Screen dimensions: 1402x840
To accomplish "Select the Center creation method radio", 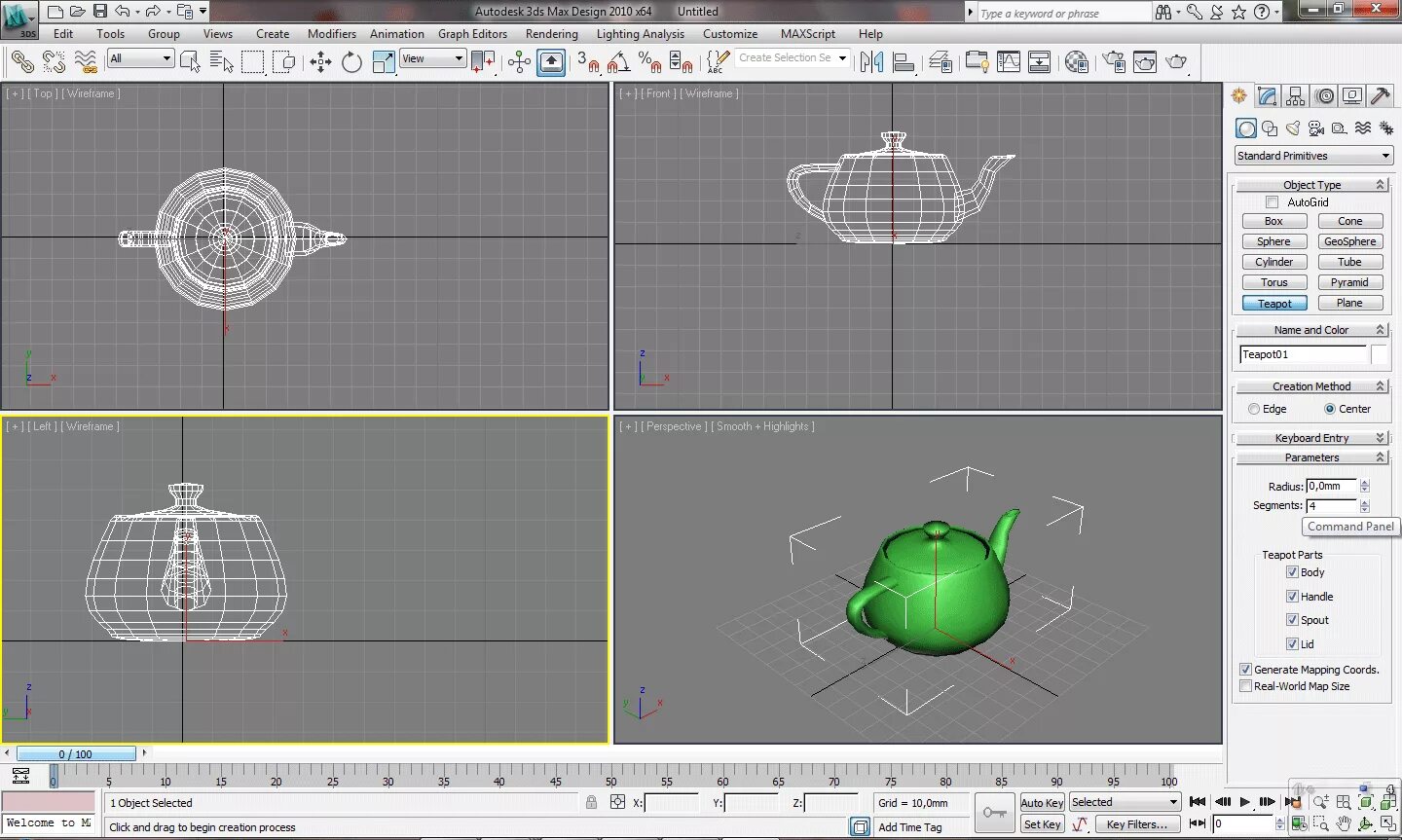I will click(1330, 409).
